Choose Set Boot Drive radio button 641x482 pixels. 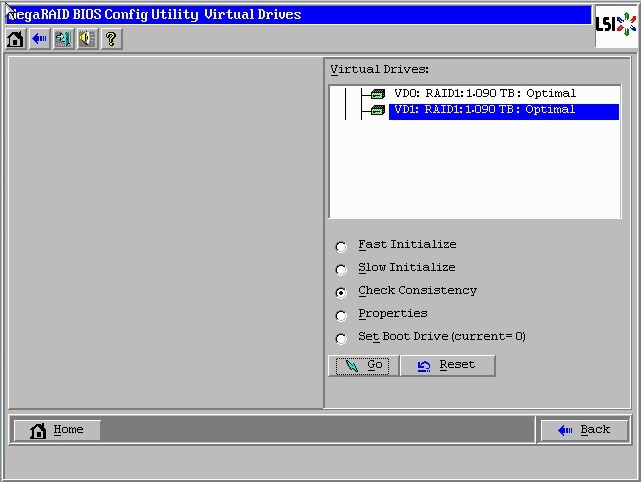tap(342, 338)
